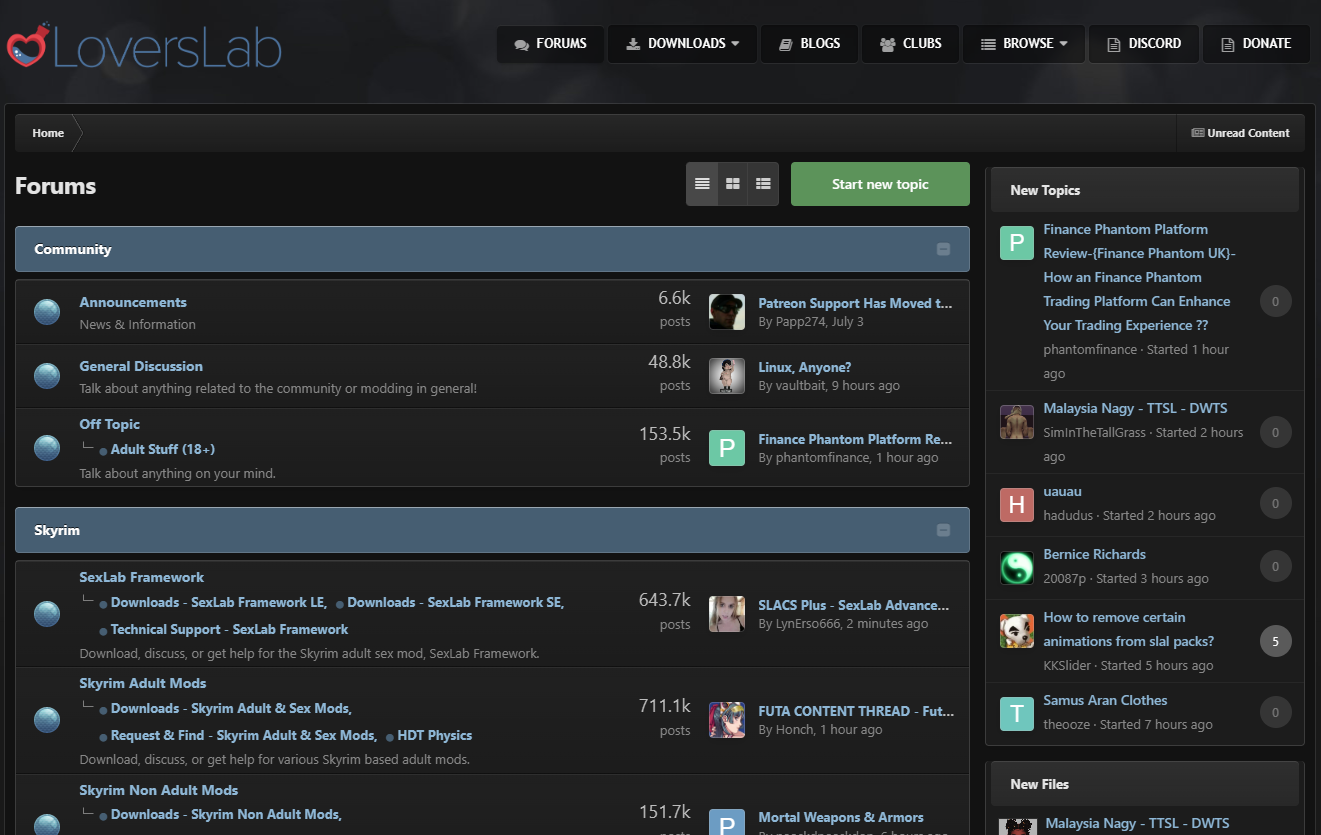
Task: Collapse the Skyrim category
Action: pos(943,530)
